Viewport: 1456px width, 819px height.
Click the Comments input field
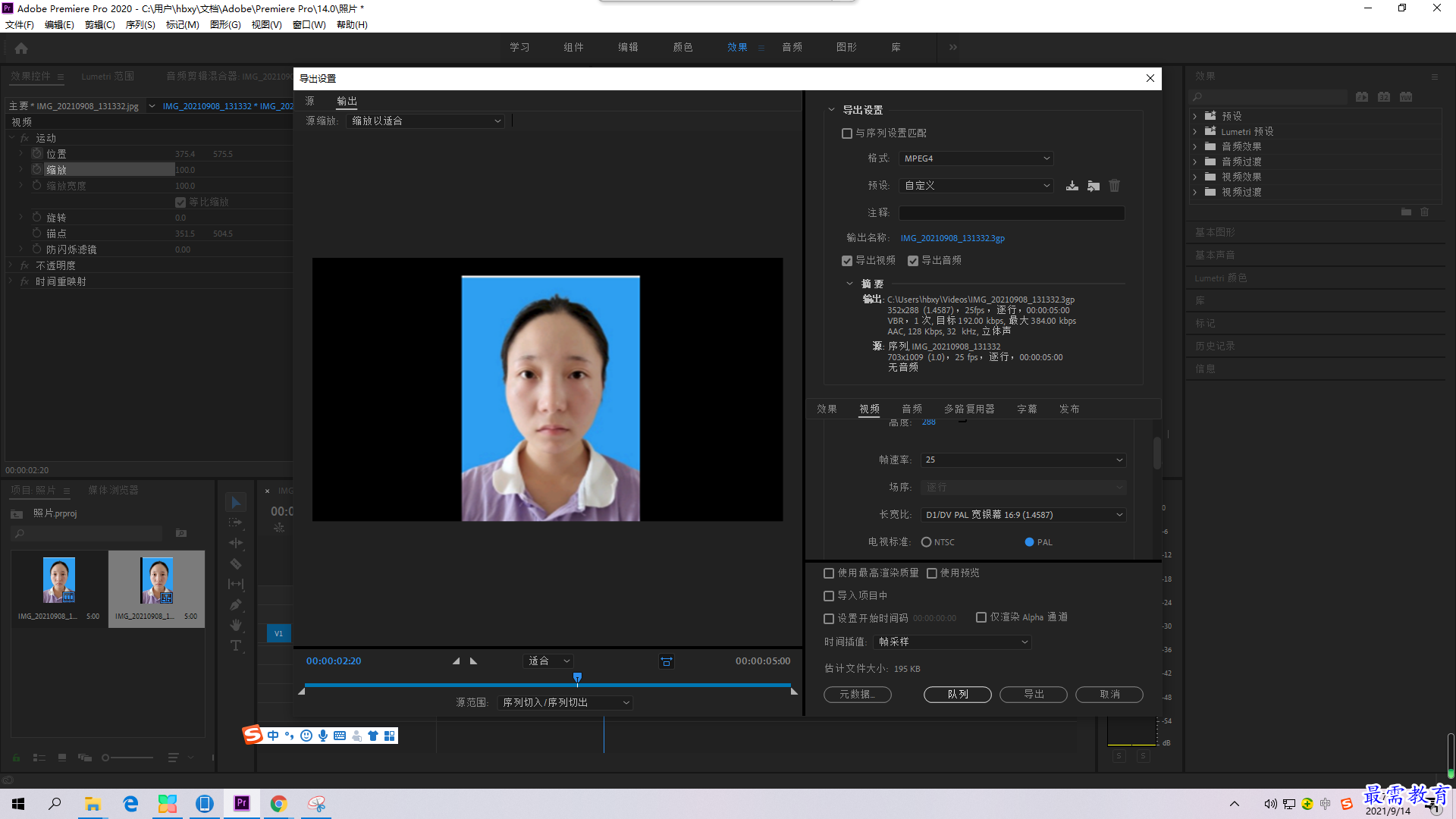tap(1012, 213)
